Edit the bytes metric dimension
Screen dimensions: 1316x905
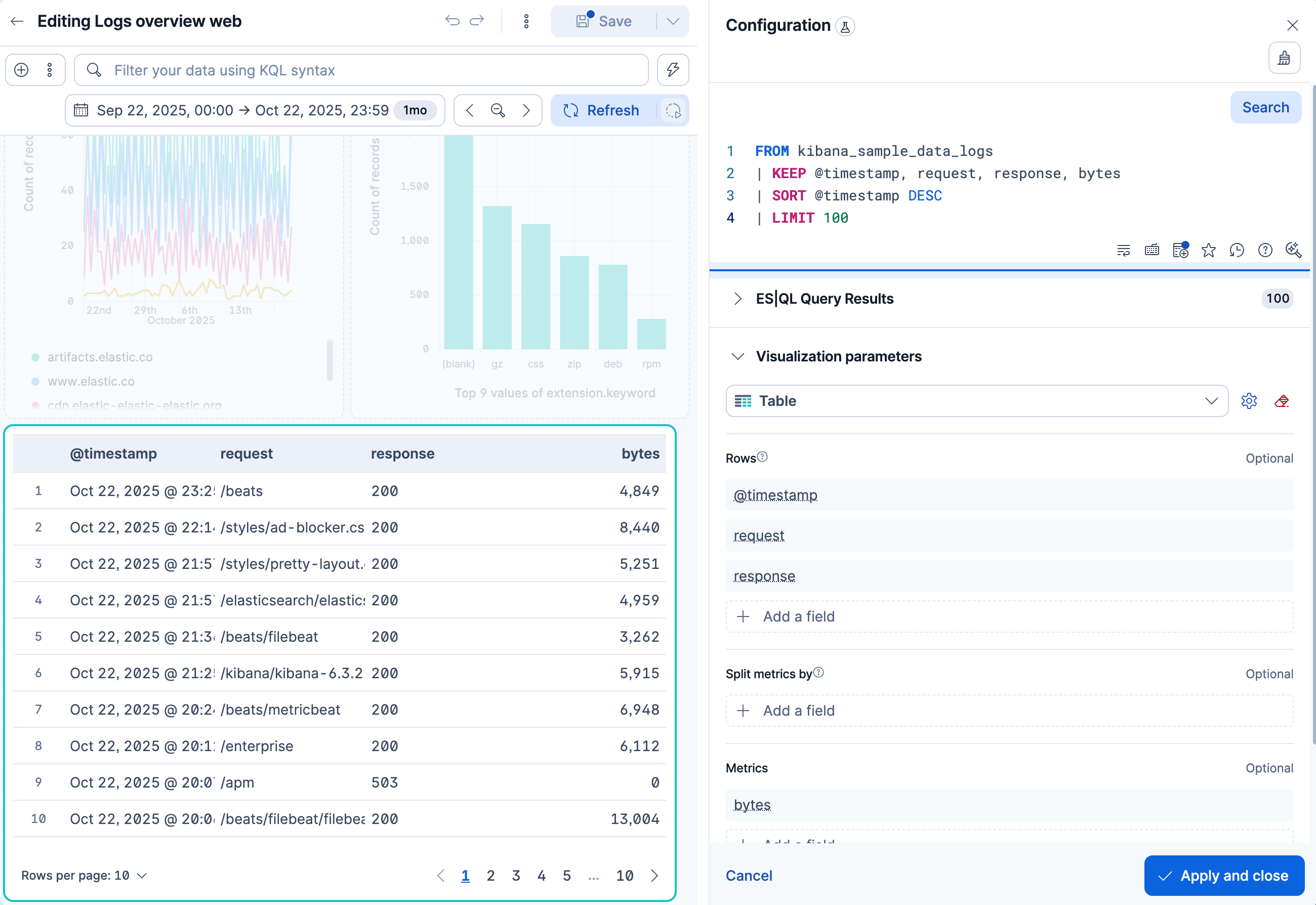tap(1009, 805)
